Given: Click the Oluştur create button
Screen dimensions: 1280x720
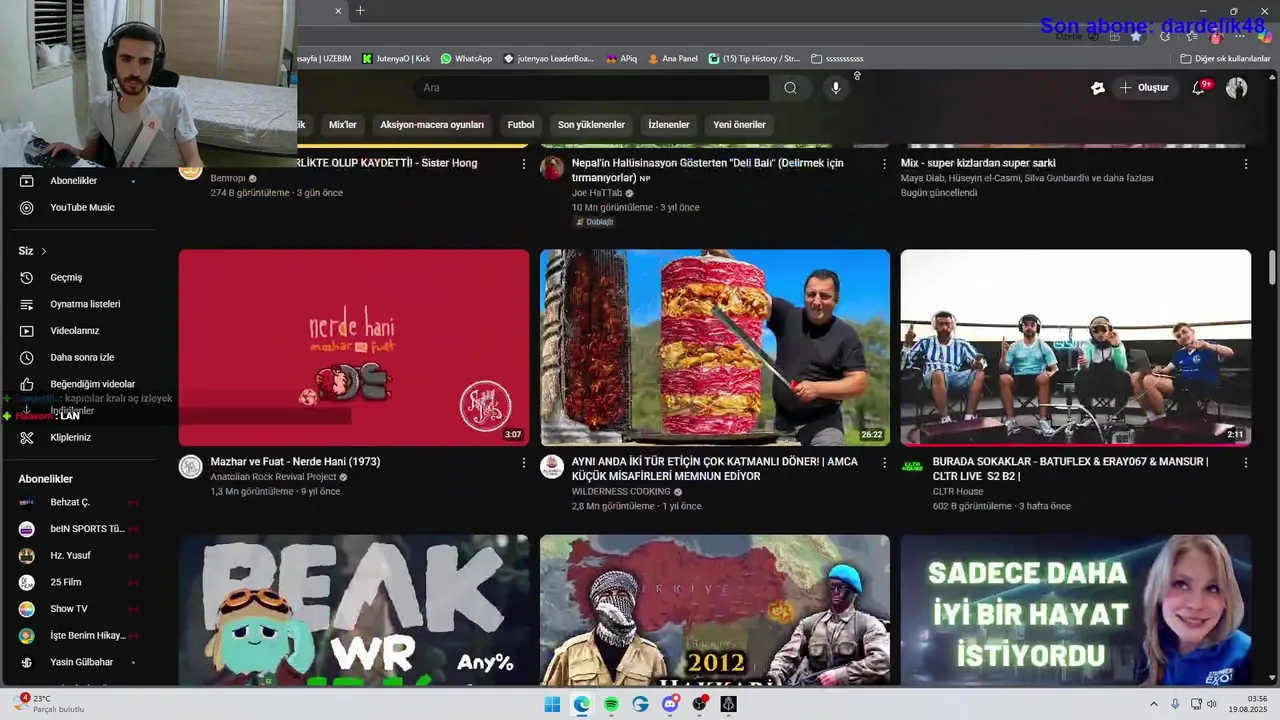Looking at the screenshot, I should [1144, 88].
